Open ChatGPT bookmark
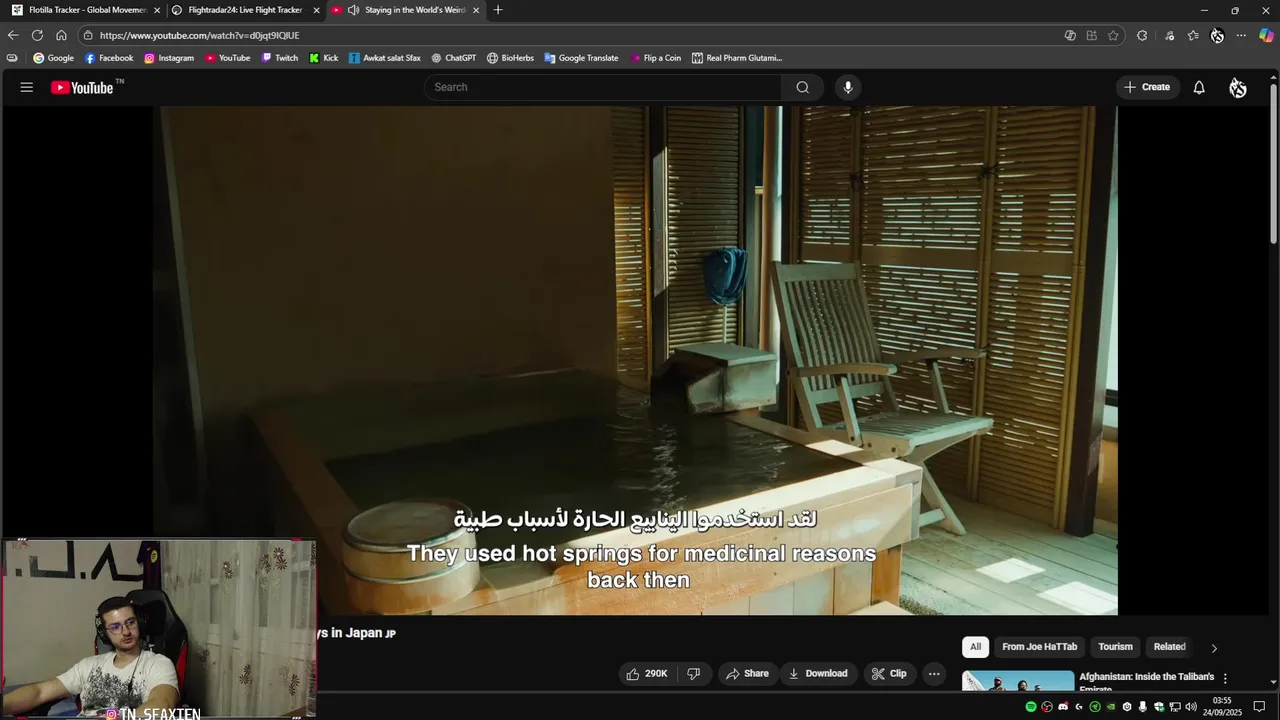 click(453, 58)
